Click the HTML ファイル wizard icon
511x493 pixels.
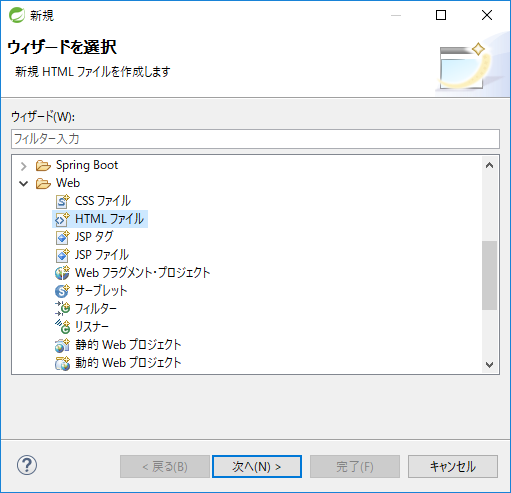[62, 219]
